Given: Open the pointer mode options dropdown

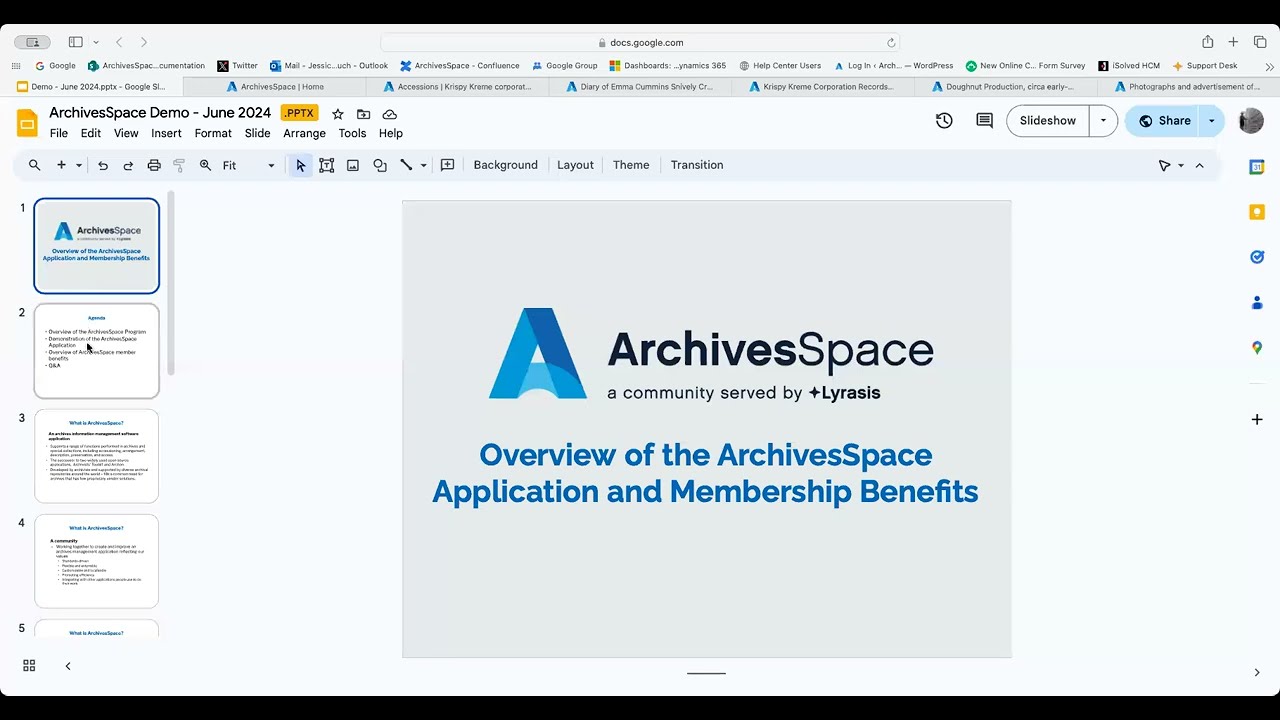Looking at the screenshot, I should (1181, 165).
